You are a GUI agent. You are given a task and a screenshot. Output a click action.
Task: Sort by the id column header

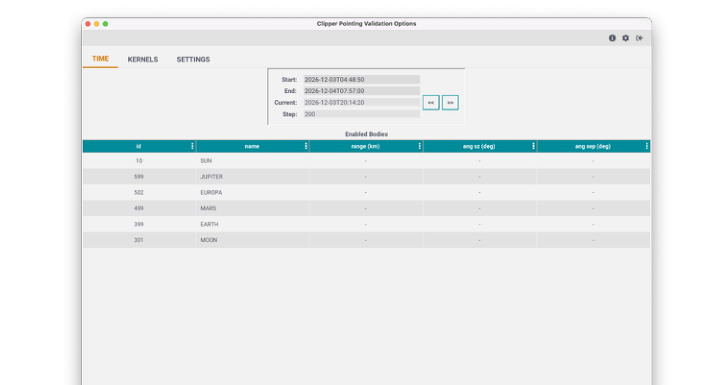(x=139, y=146)
